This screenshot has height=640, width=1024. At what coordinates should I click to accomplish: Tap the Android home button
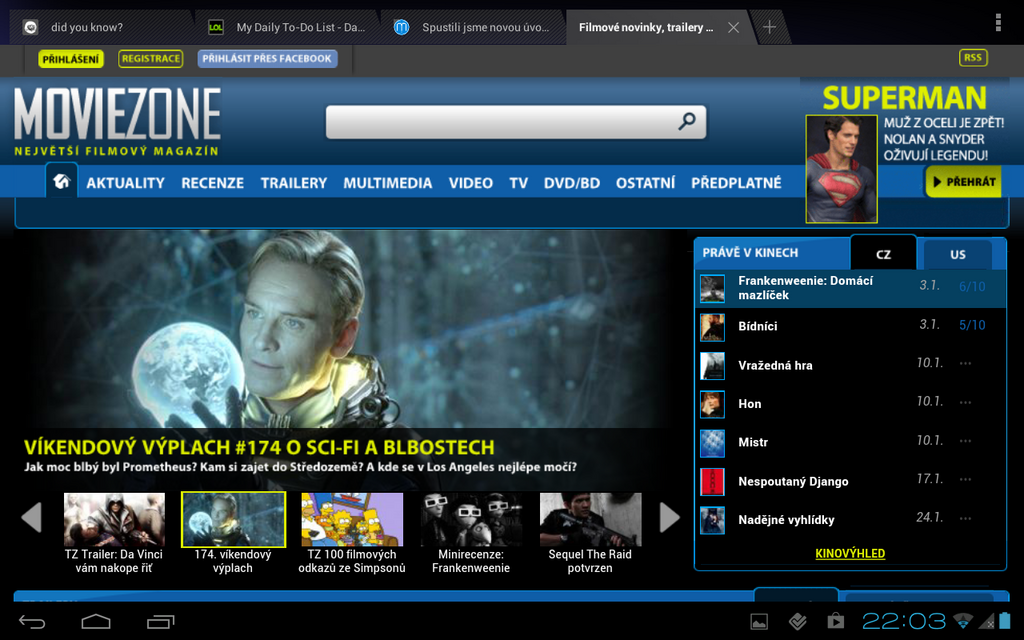(96, 622)
